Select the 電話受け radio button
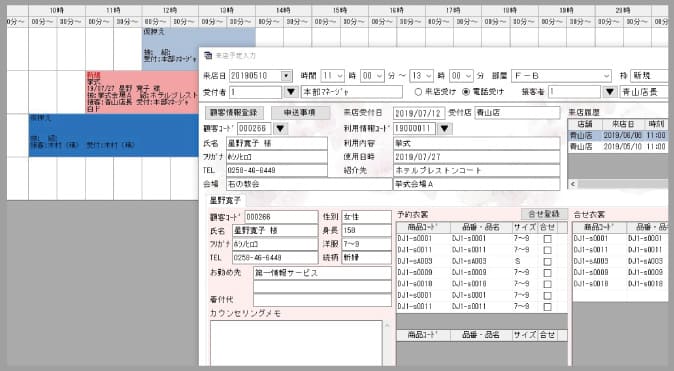This screenshot has height=371, width=674. click(x=466, y=92)
